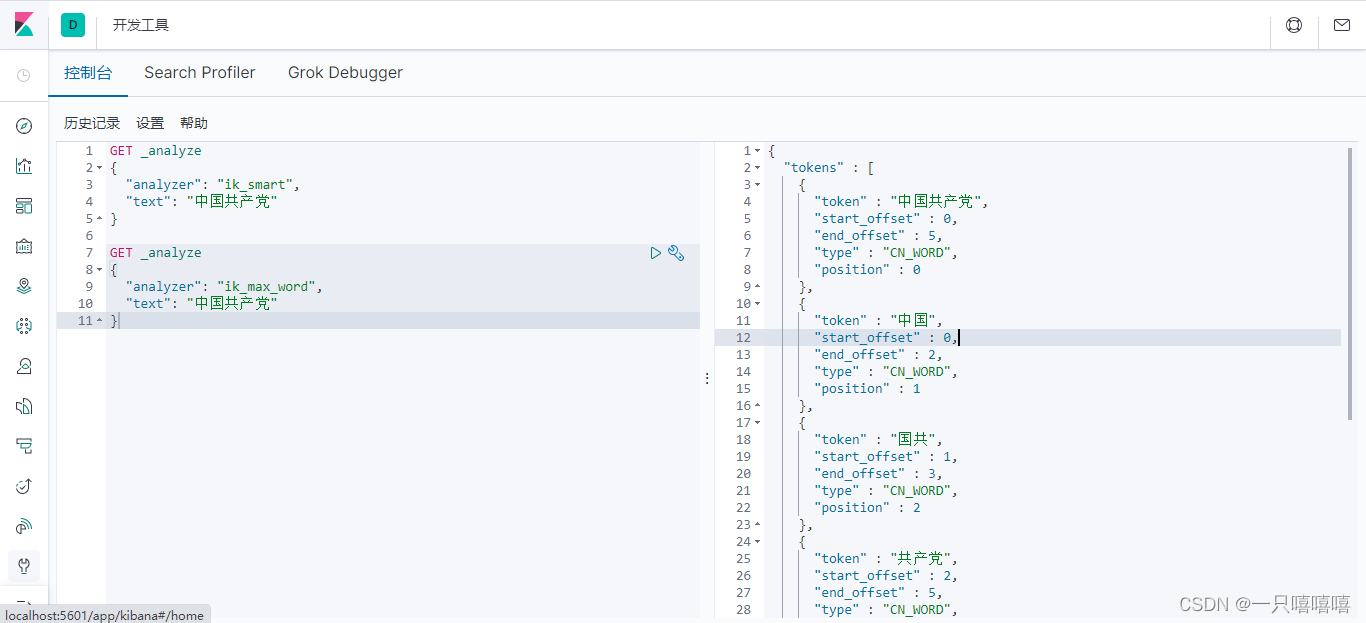The height and width of the screenshot is (623, 1366).
Task: Open Logs from the sidebar
Action: tap(24, 406)
